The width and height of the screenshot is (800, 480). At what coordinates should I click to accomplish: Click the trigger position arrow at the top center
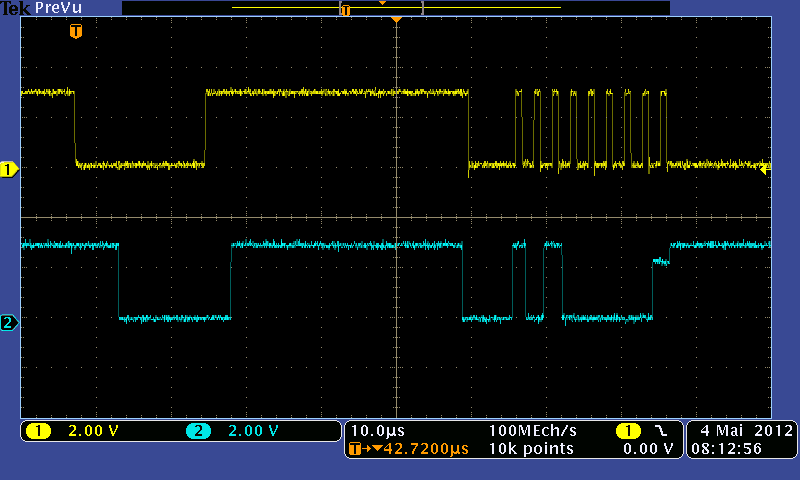coord(396,19)
